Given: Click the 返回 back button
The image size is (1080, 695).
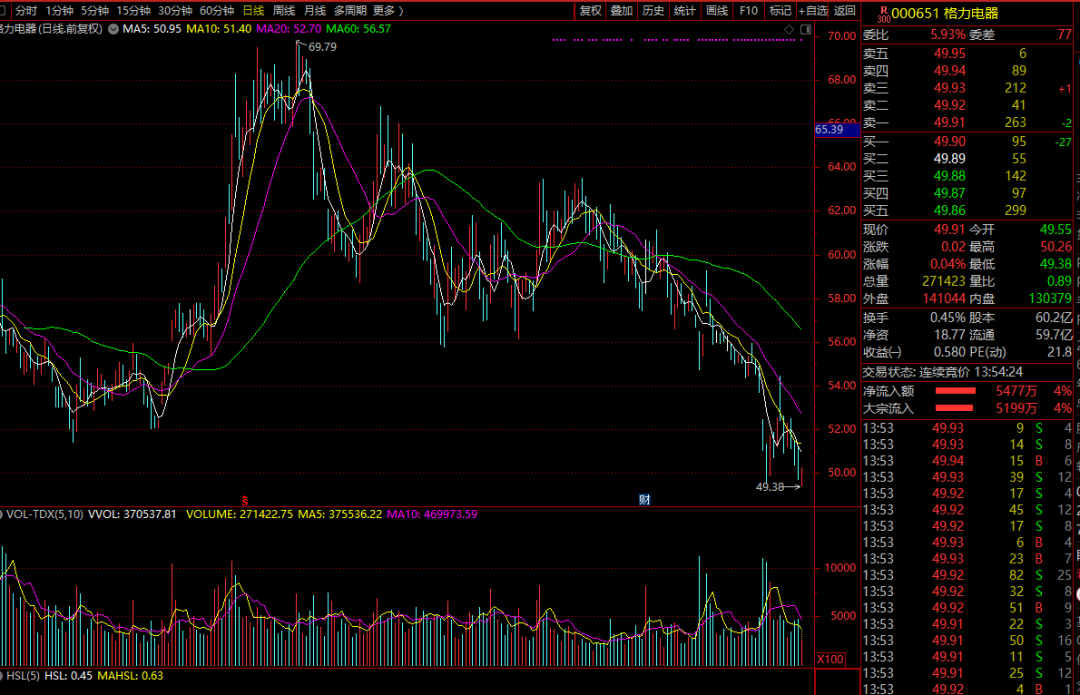Looking at the screenshot, I should [845, 10].
